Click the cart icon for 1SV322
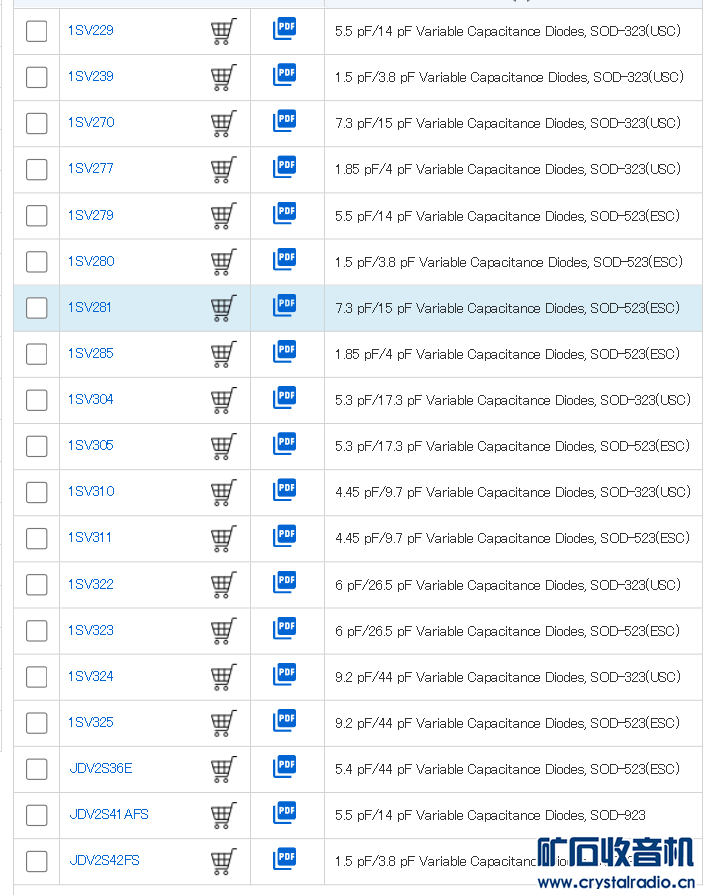The image size is (703, 895). tap(223, 585)
